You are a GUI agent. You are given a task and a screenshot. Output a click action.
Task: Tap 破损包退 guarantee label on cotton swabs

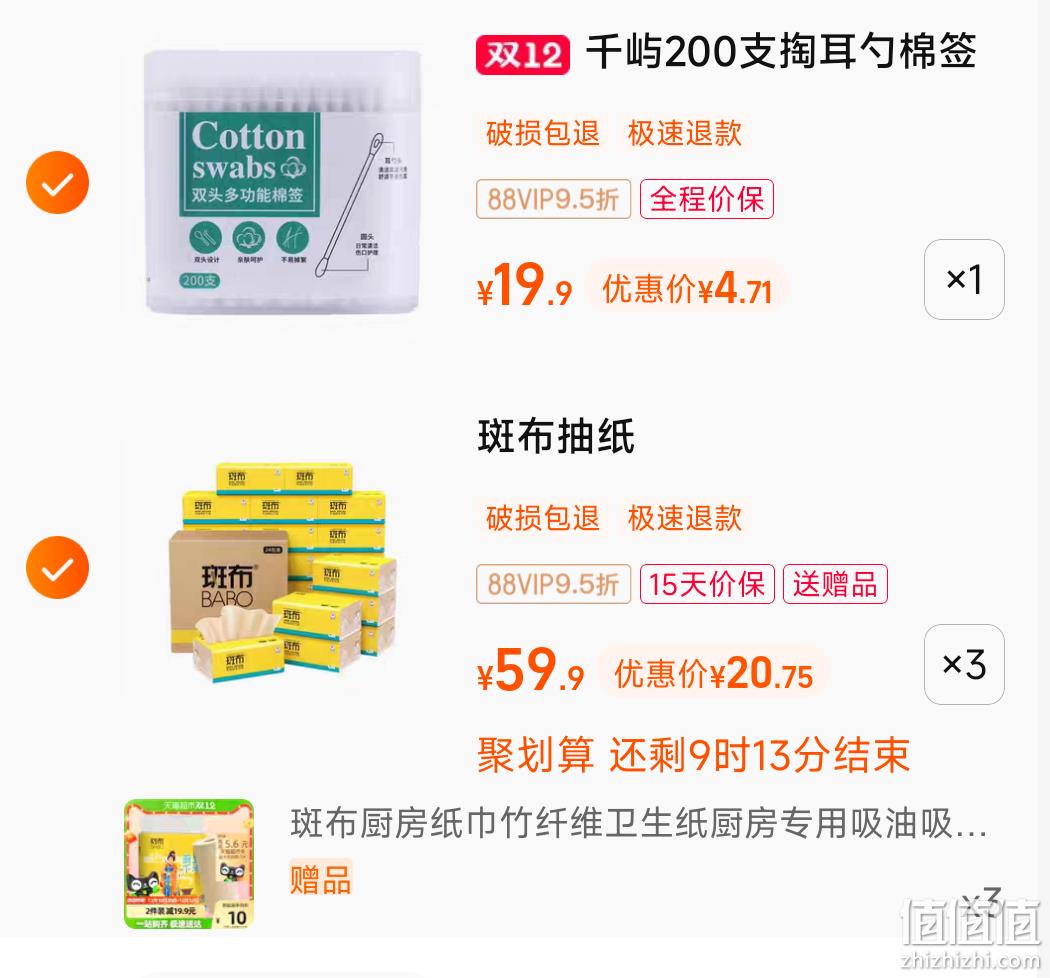(542, 133)
